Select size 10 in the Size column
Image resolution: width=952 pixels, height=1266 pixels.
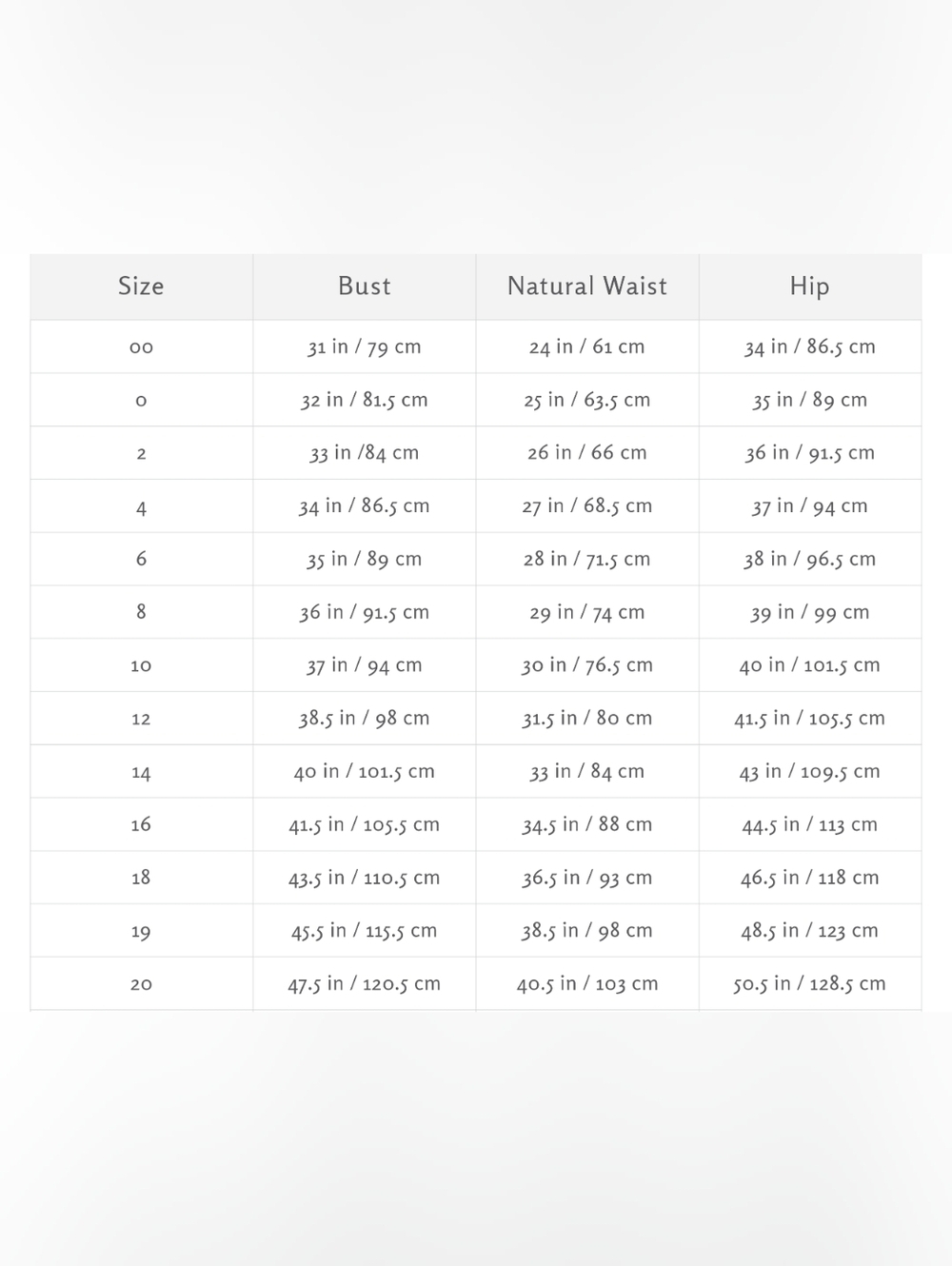point(141,666)
